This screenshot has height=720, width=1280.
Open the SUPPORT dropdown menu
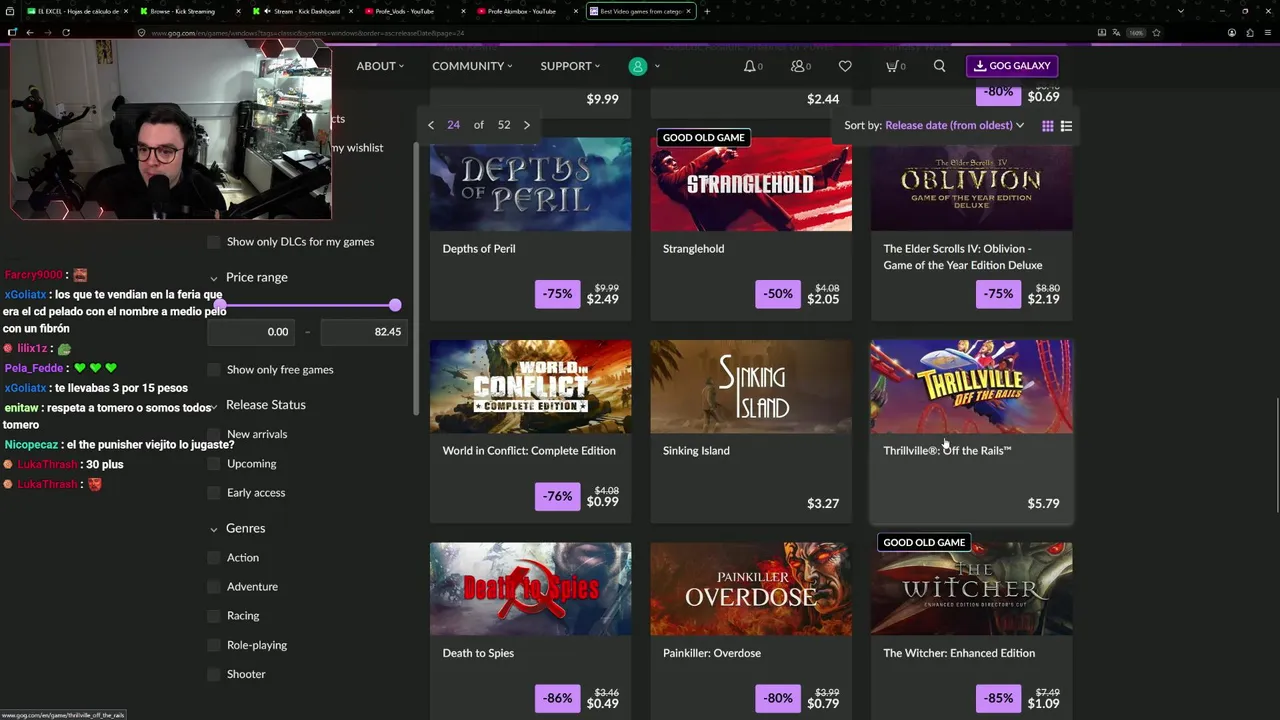pyautogui.click(x=570, y=66)
